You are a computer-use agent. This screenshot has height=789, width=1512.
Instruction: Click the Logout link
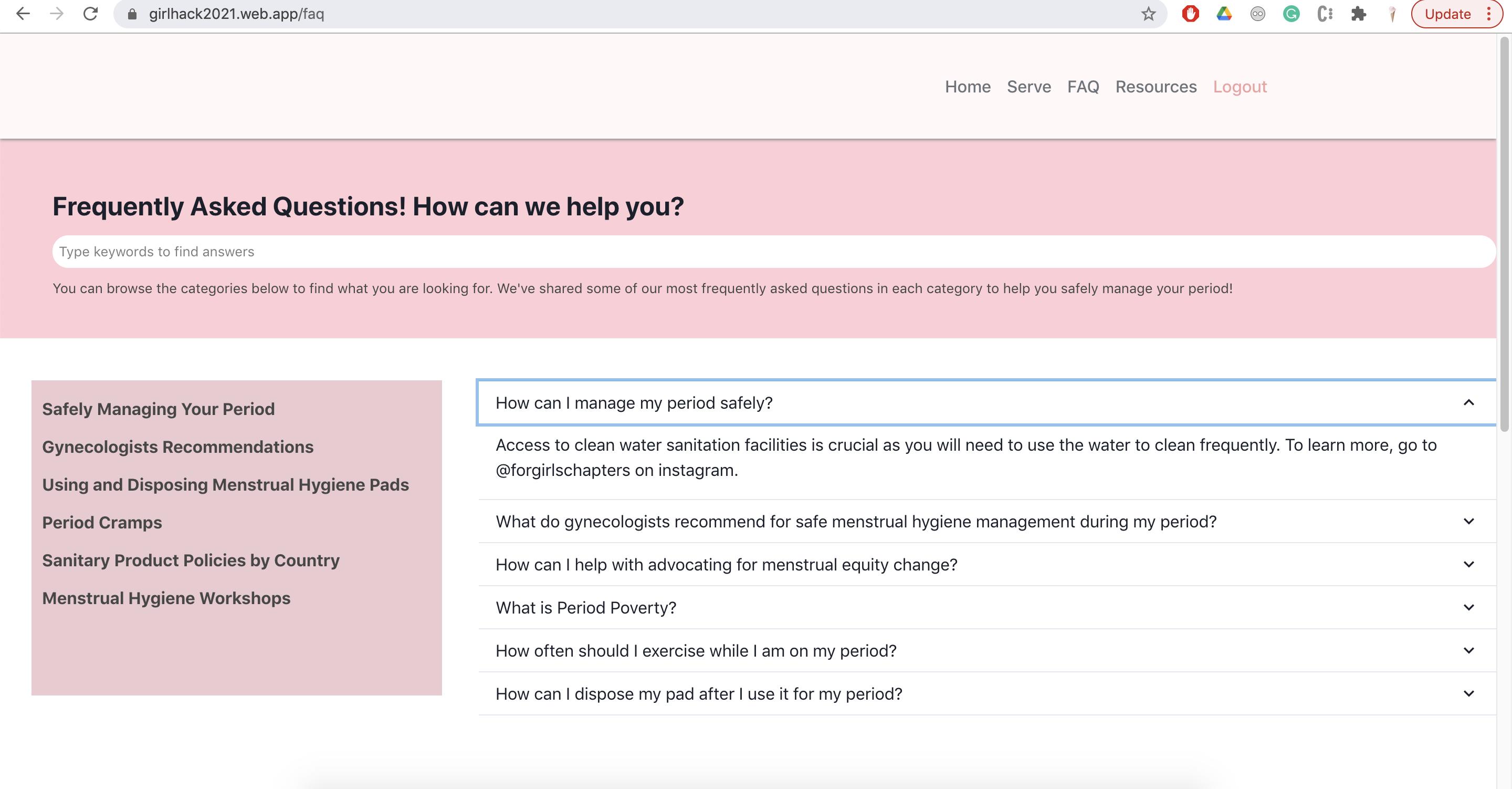[x=1239, y=86]
